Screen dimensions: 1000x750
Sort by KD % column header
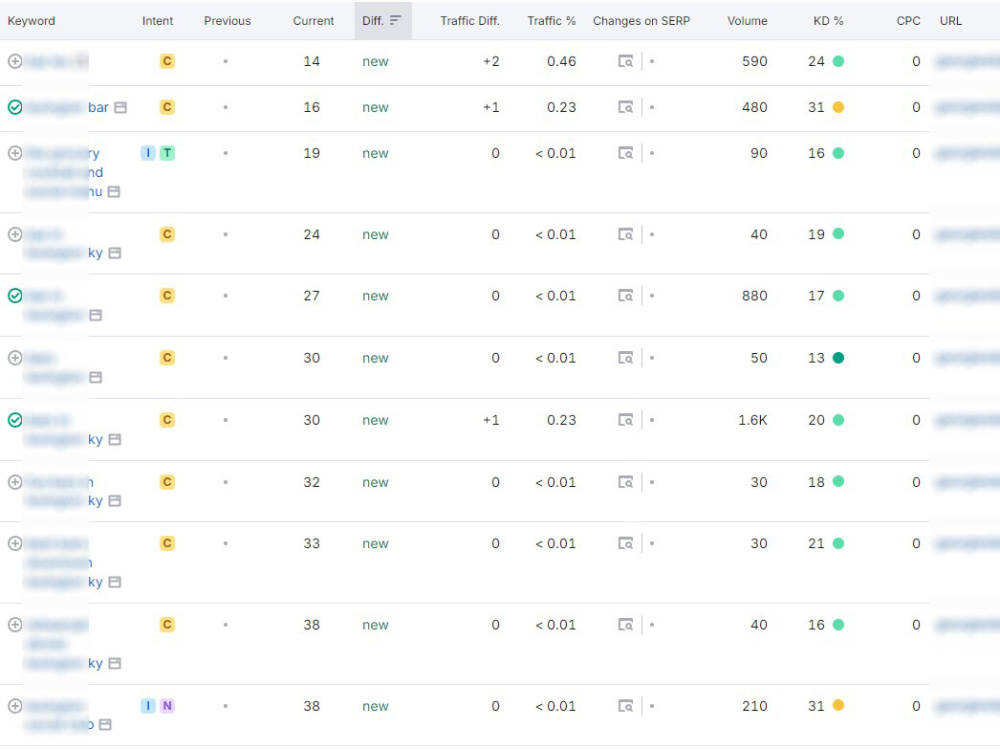(828, 20)
